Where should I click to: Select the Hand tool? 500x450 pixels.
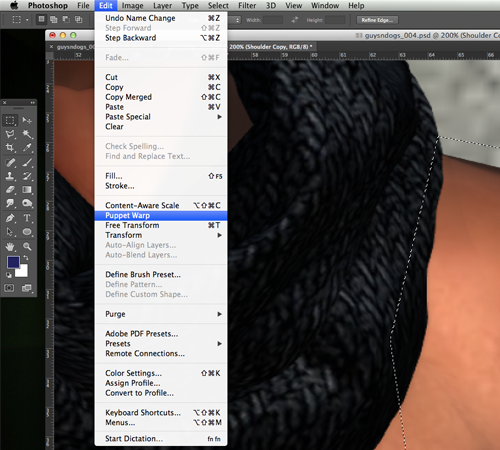(x=10, y=247)
